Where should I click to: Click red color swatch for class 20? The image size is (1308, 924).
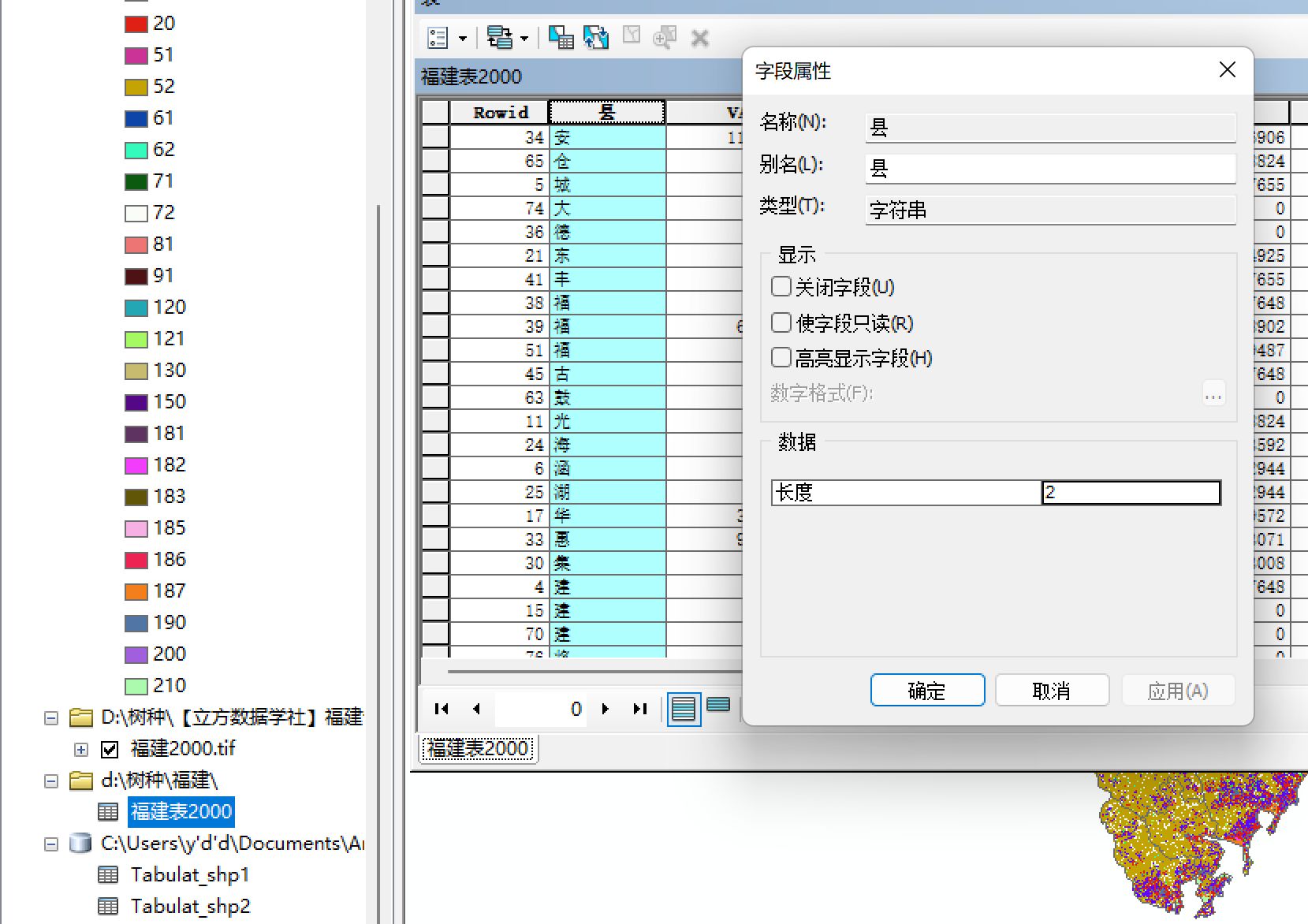tap(136, 24)
